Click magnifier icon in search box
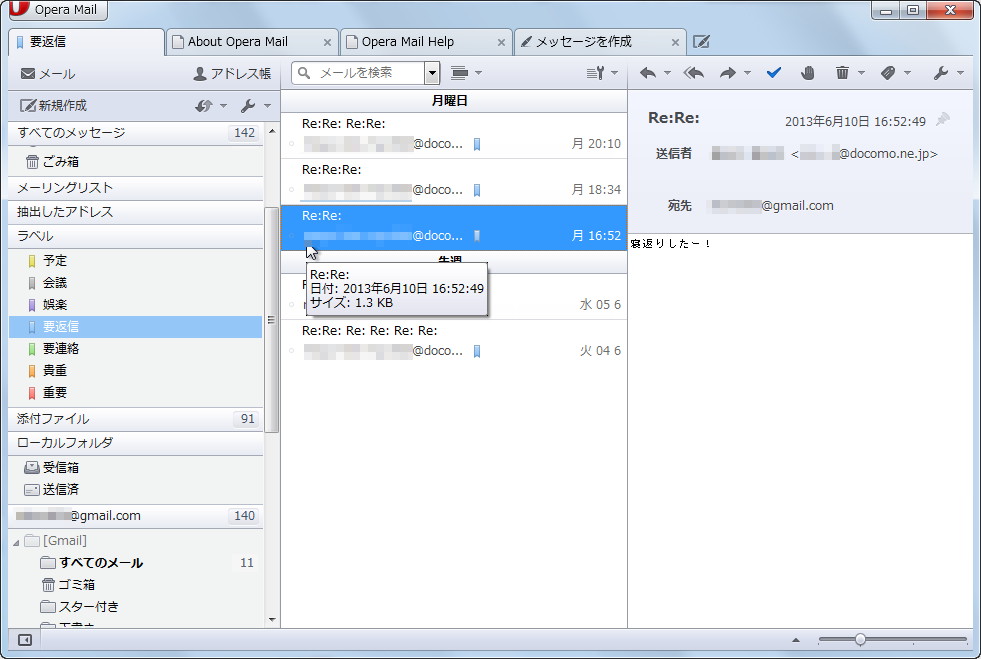Image resolution: width=981 pixels, height=659 pixels. click(x=304, y=73)
